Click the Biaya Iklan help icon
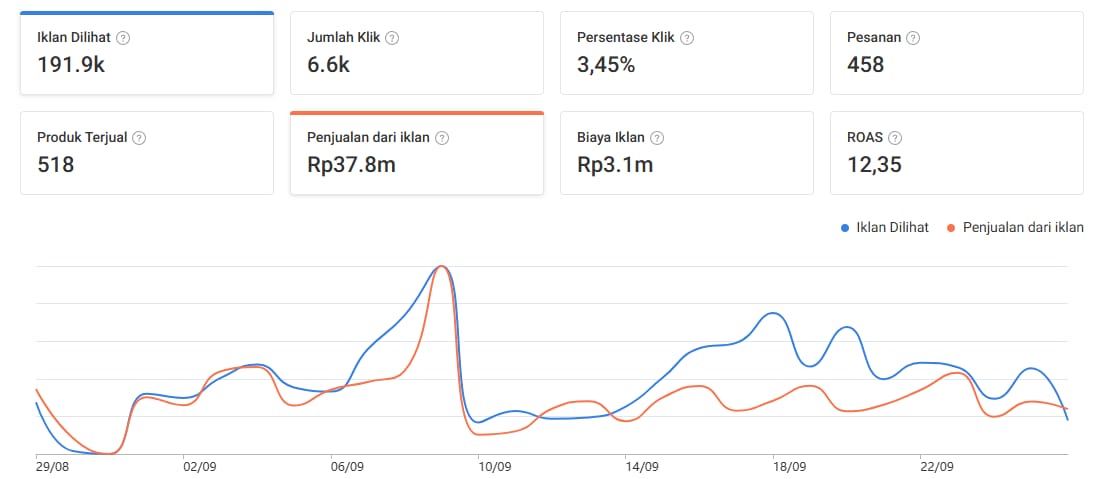Viewport: 1096px width, 479px height. point(656,138)
